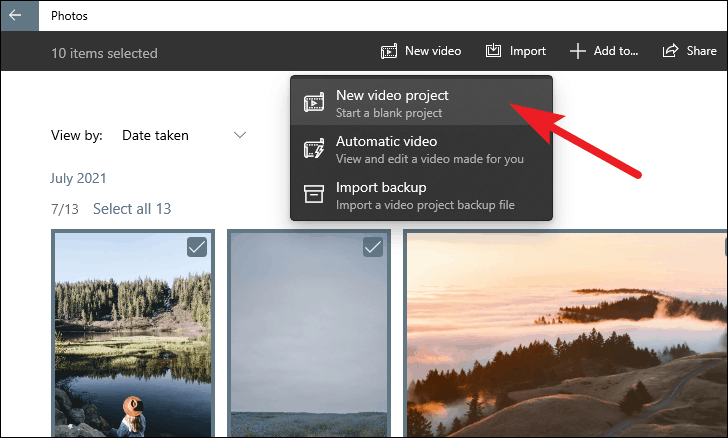Choose Automatic video from the menu
The image size is (728, 438).
tap(421, 149)
